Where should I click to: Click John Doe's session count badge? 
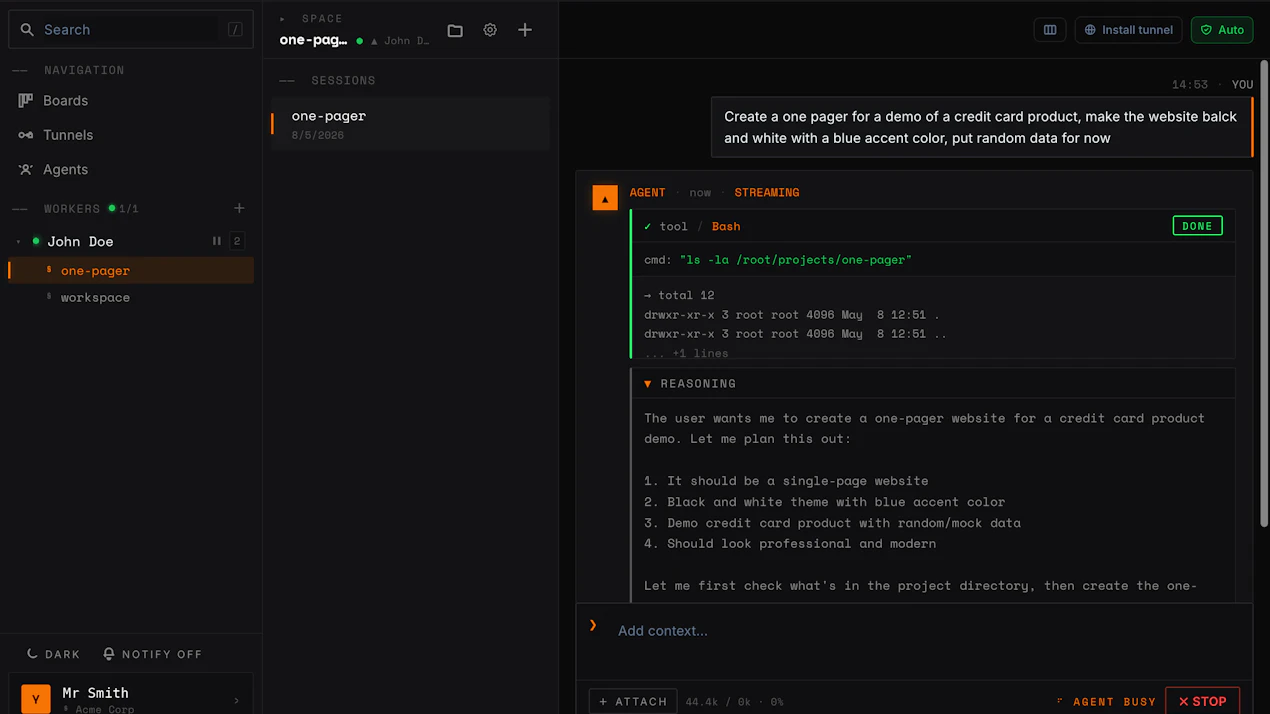(x=237, y=241)
